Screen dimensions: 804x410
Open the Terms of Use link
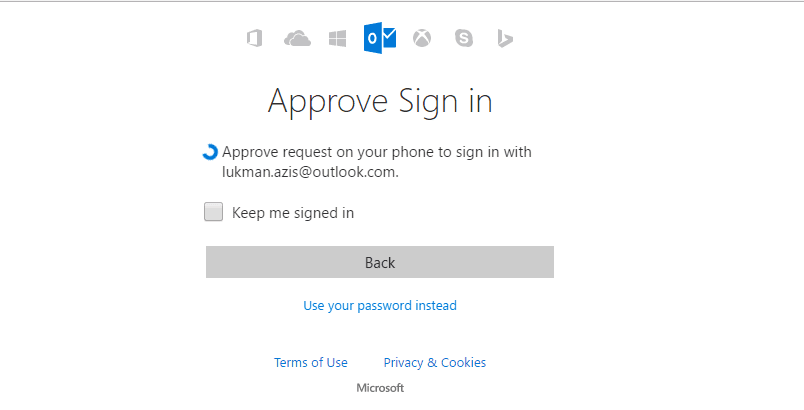click(x=311, y=362)
